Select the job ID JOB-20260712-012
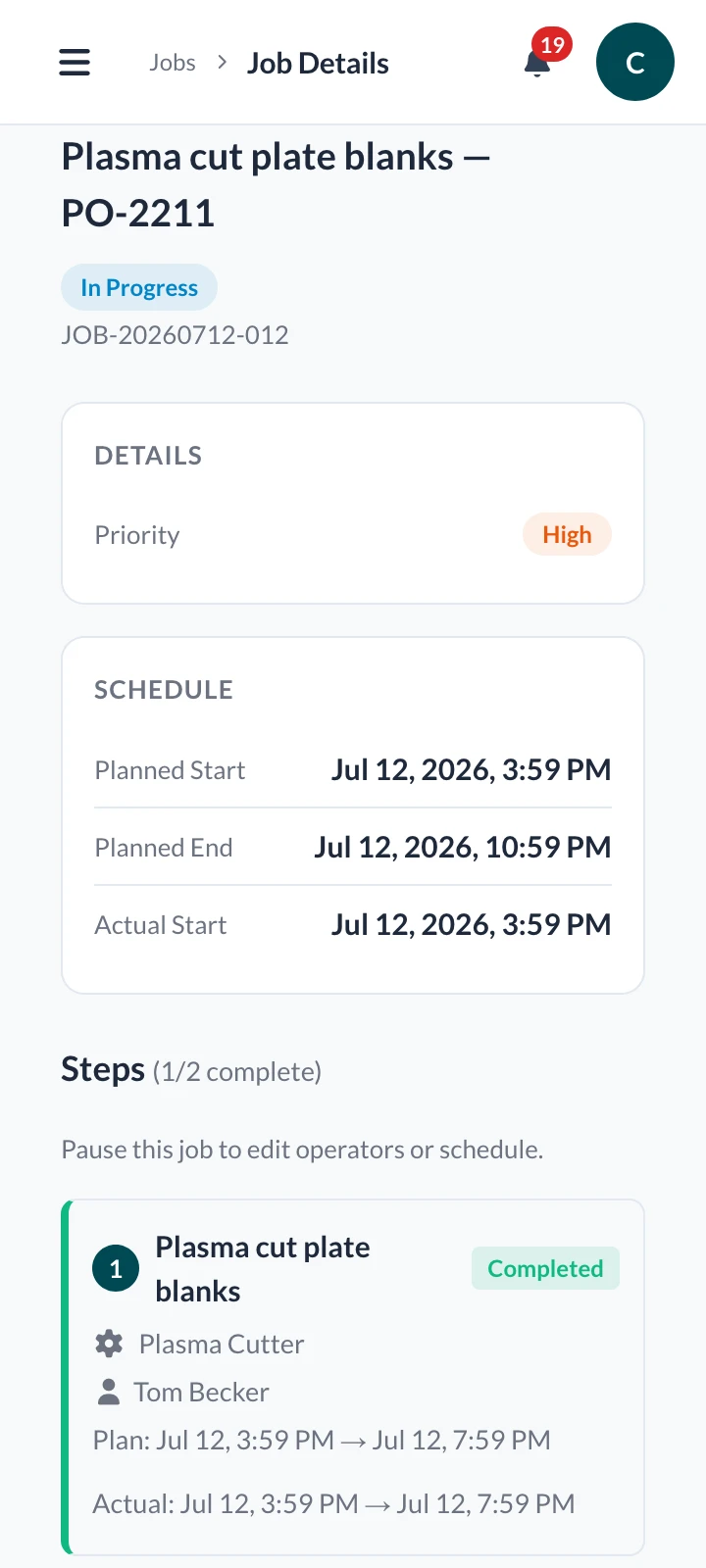The width and height of the screenshot is (706, 1568). (175, 335)
